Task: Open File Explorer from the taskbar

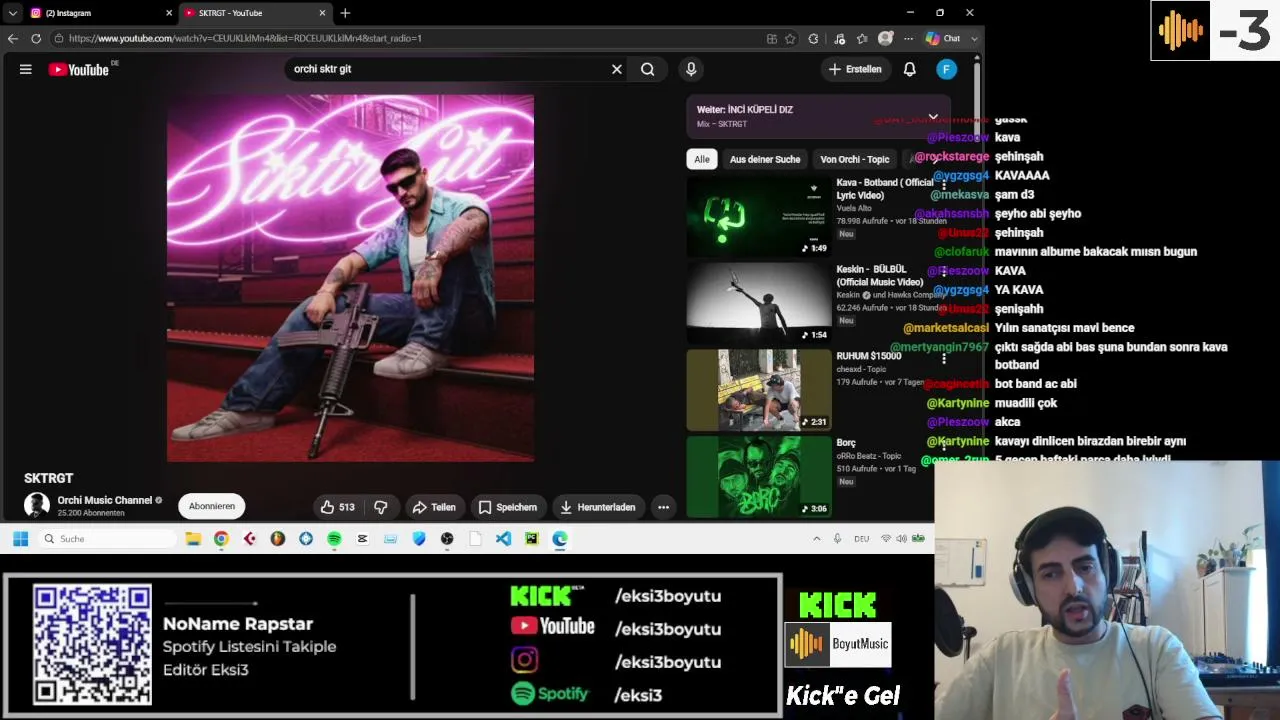Action: pos(193,538)
